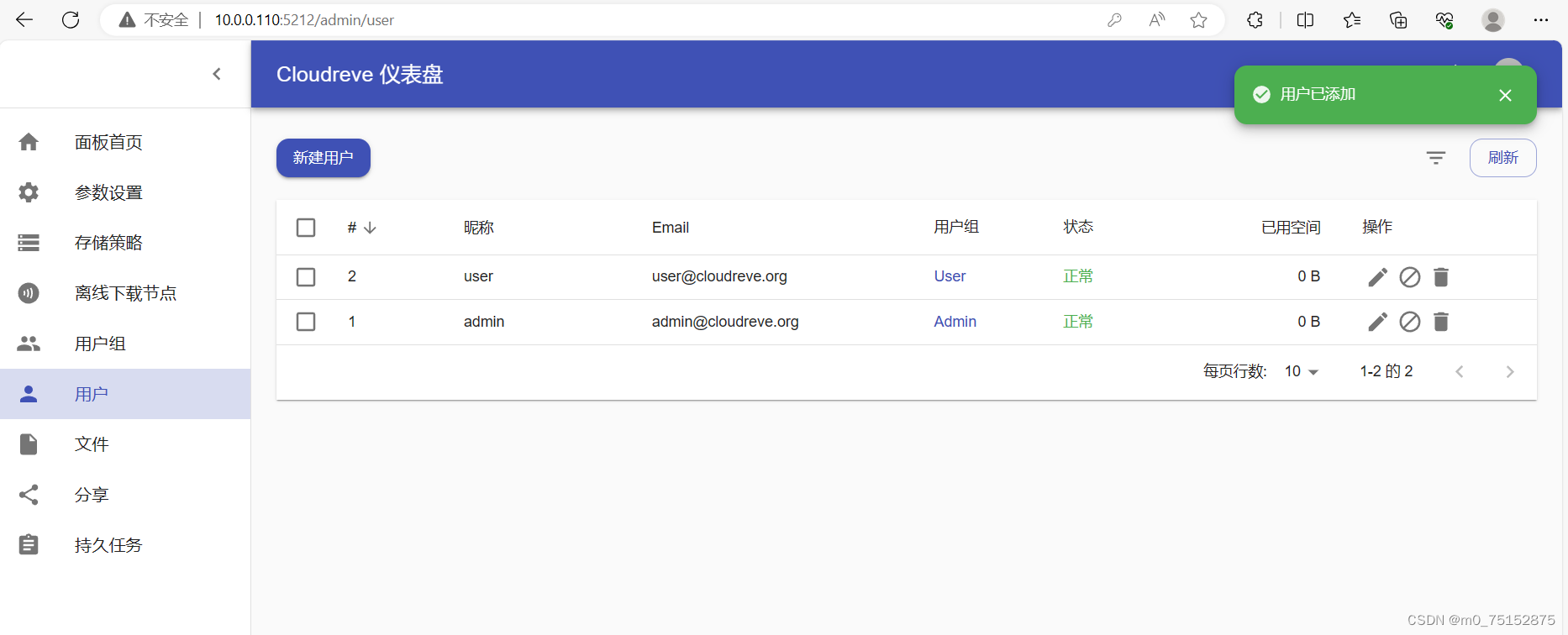Open the browser extensions icon
1568x635 pixels.
click(1255, 20)
